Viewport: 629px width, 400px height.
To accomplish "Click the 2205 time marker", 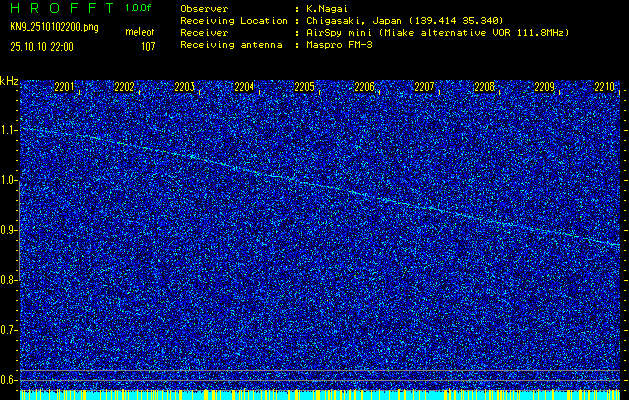I will point(304,87).
